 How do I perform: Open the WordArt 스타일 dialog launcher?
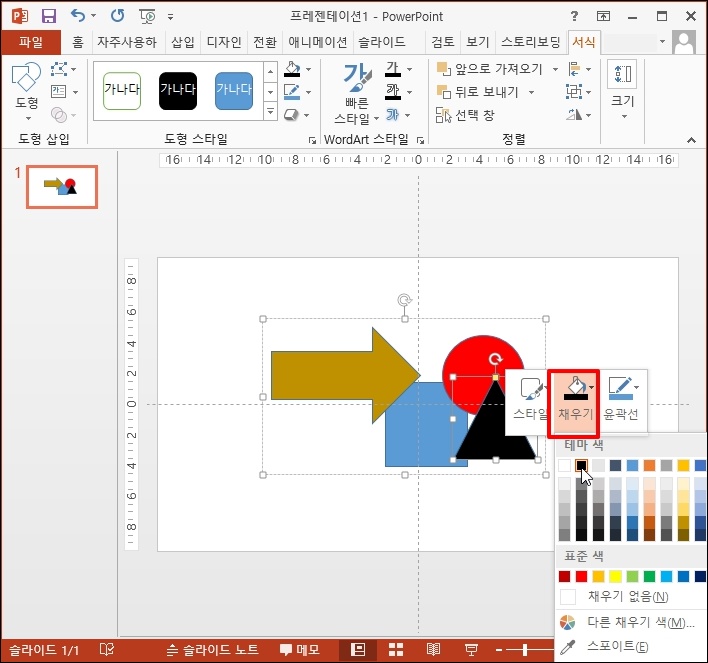[x=420, y=140]
